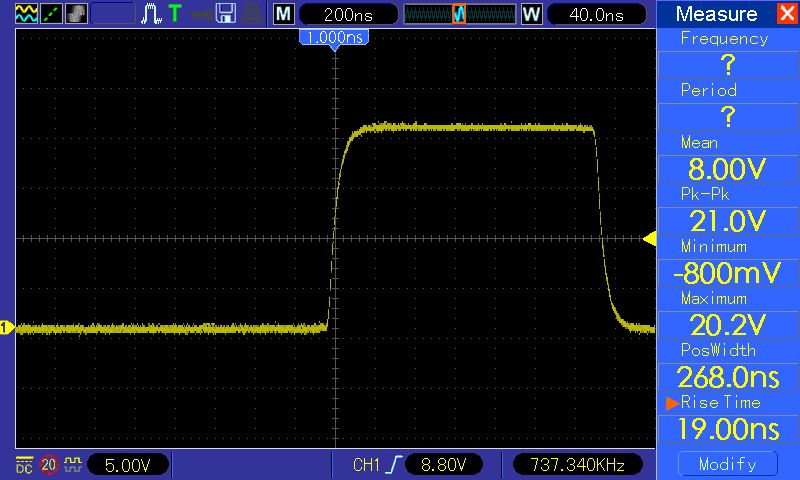Click the channel 1 ground level marker
Viewport: 800px width, 480px height.
click(6, 328)
